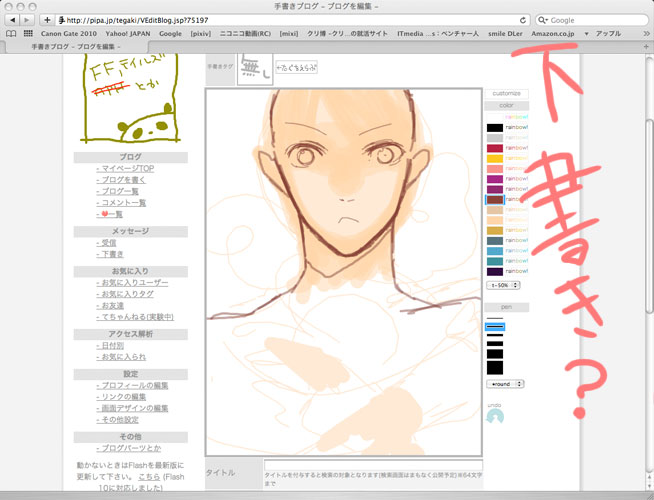Reload the page with the refresh icon

(523, 20)
